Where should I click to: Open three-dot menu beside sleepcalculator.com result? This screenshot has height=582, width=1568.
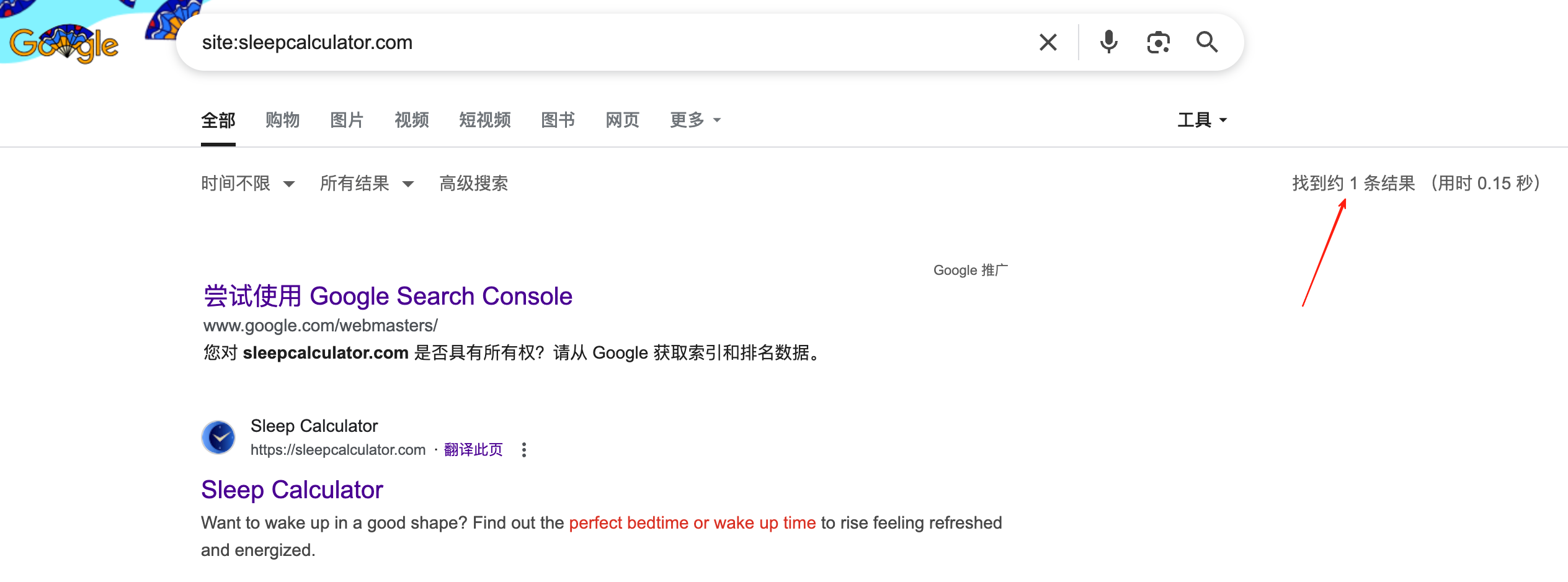[524, 450]
